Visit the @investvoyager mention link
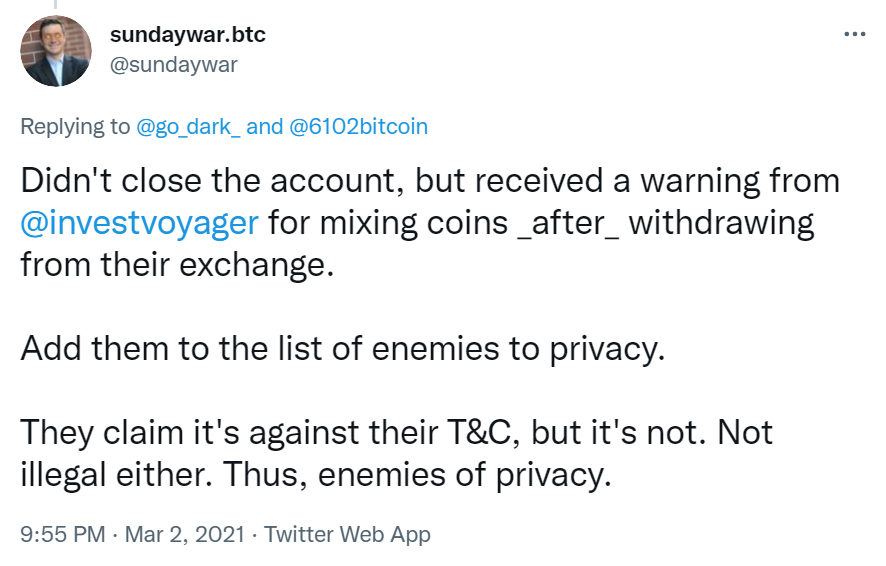 click(x=140, y=221)
